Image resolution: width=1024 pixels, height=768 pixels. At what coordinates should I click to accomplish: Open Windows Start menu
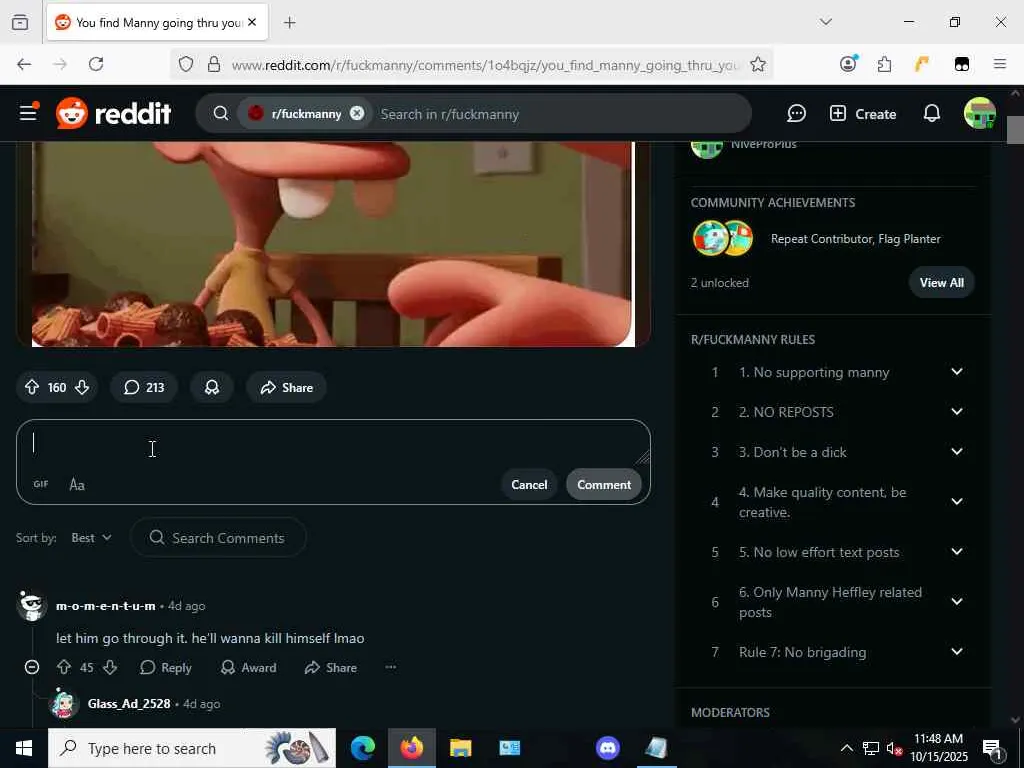[24, 748]
